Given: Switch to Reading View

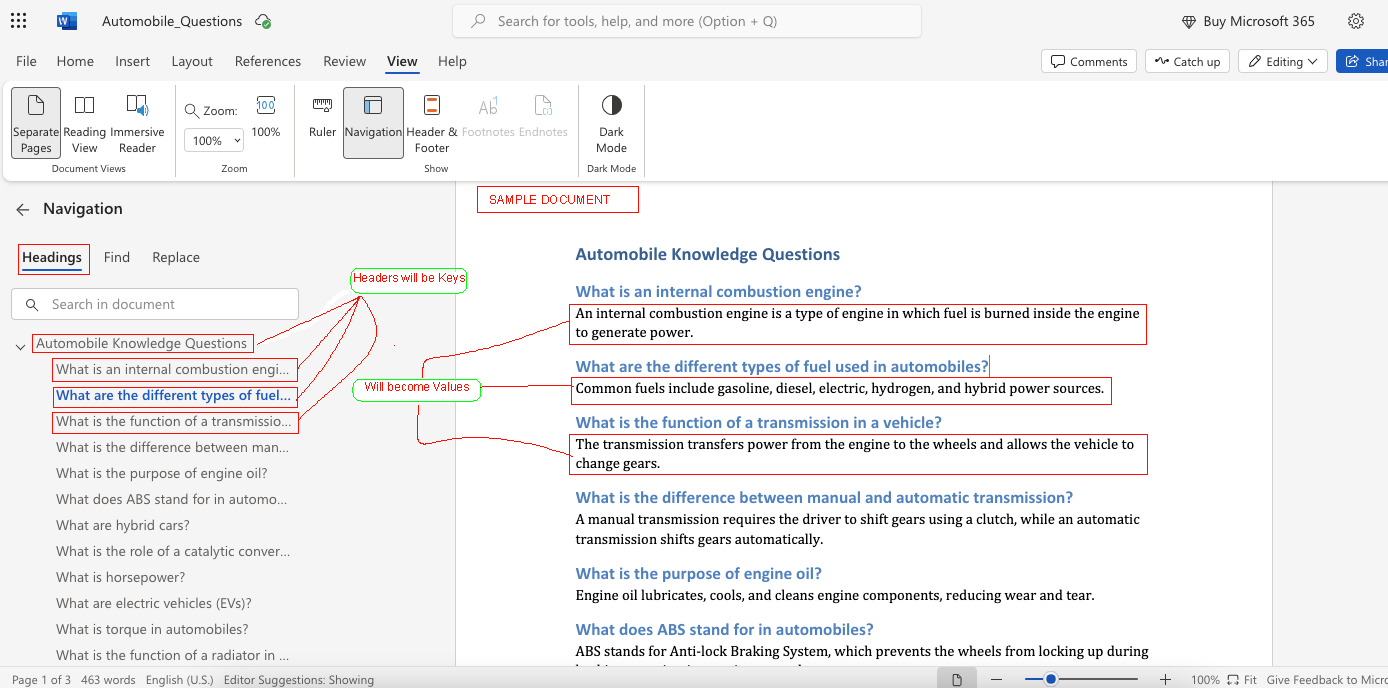Looking at the screenshot, I should (x=85, y=122).
